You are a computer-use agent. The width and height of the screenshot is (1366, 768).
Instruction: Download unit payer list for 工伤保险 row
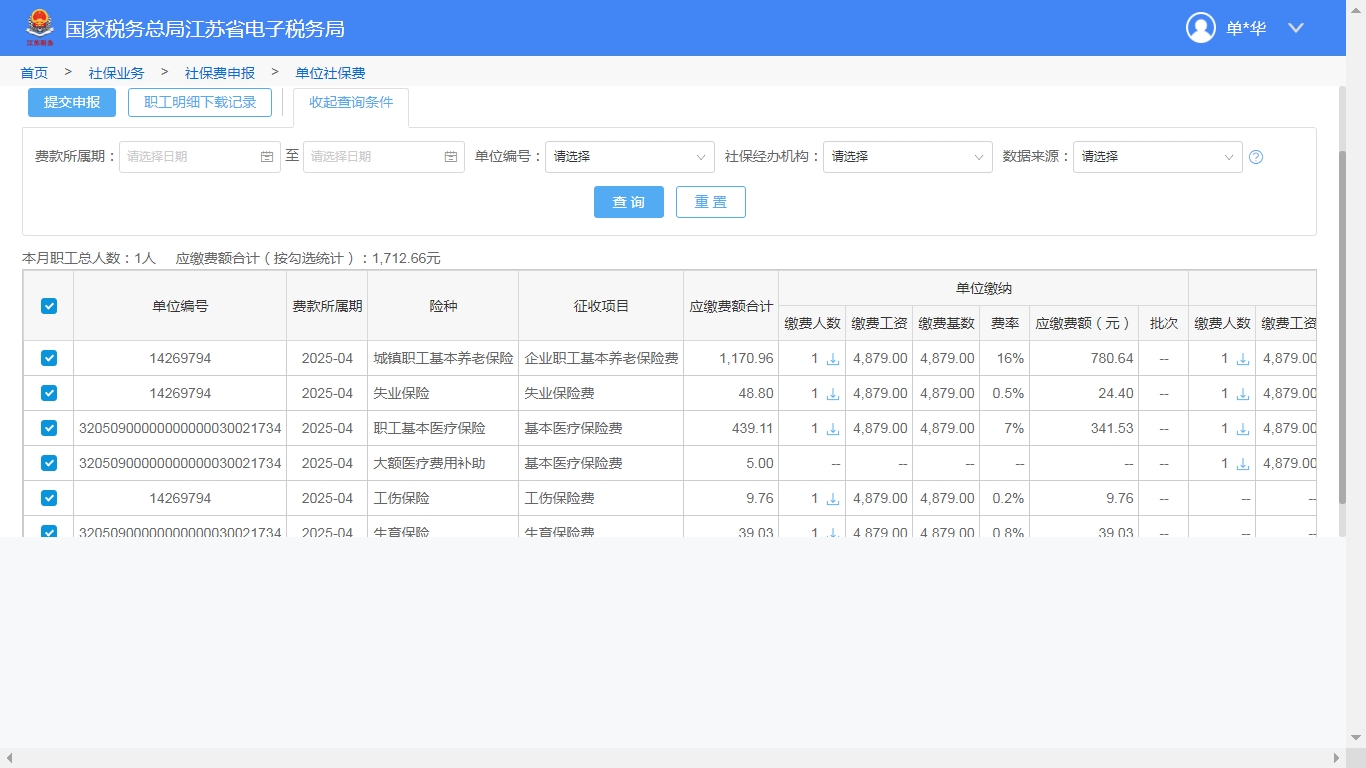(833, 499)
